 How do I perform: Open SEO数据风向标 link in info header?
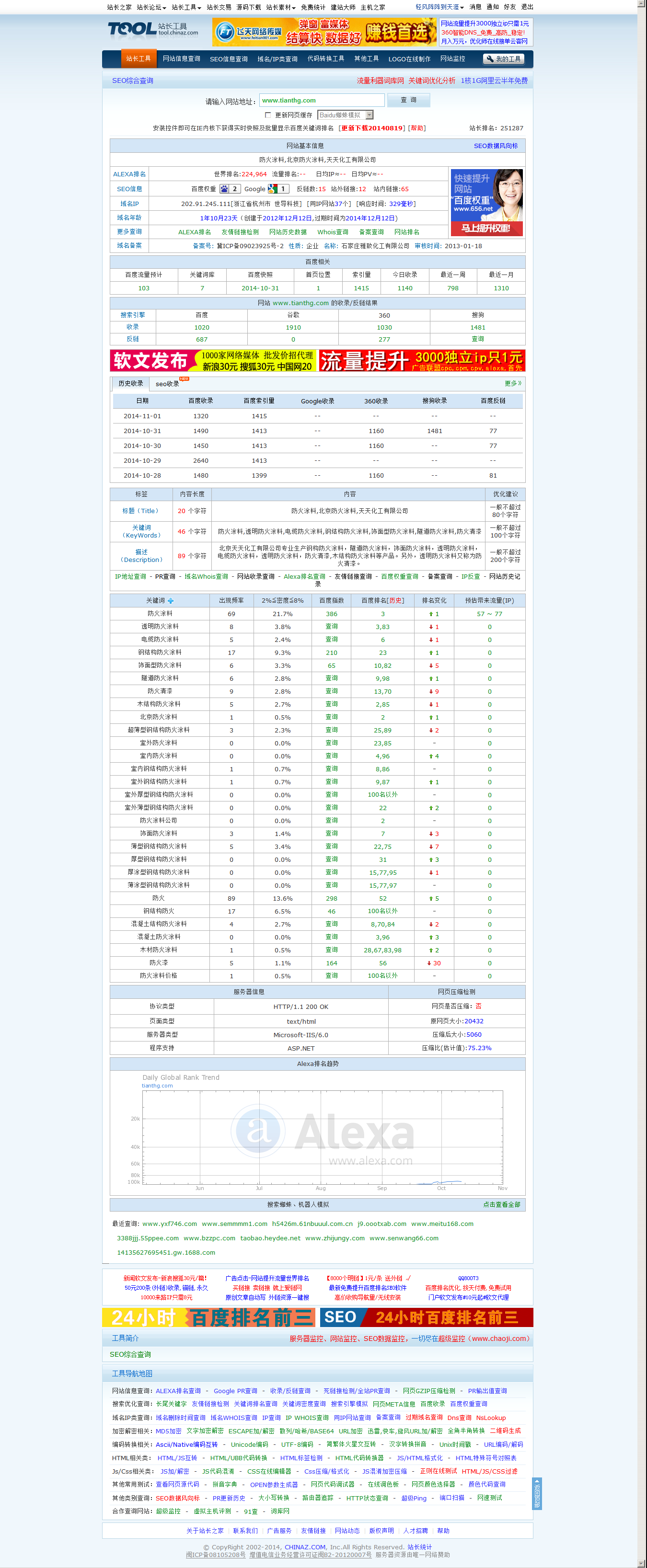click(x=496, y=146)
